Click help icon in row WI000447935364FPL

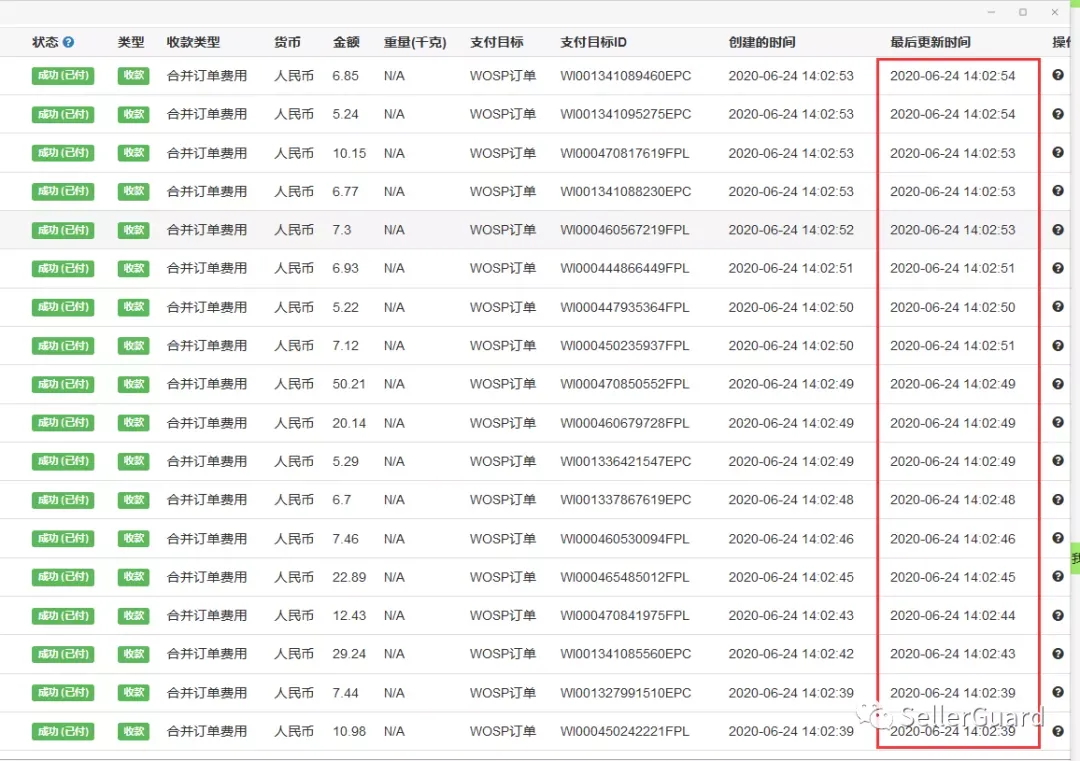pos(1058,306)
